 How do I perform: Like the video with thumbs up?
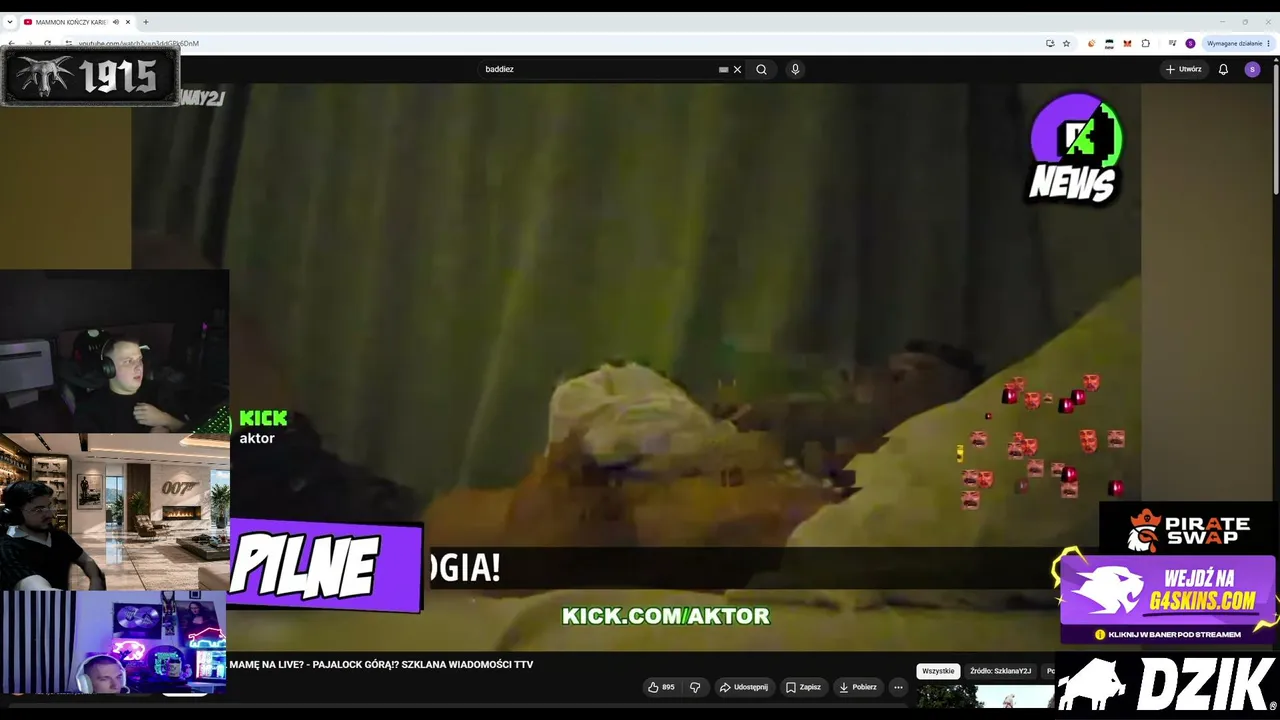point(662,687)
